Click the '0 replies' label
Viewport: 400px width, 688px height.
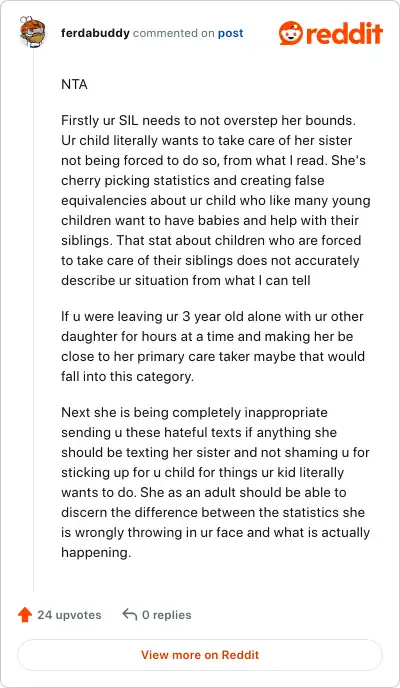coord(167,615)
